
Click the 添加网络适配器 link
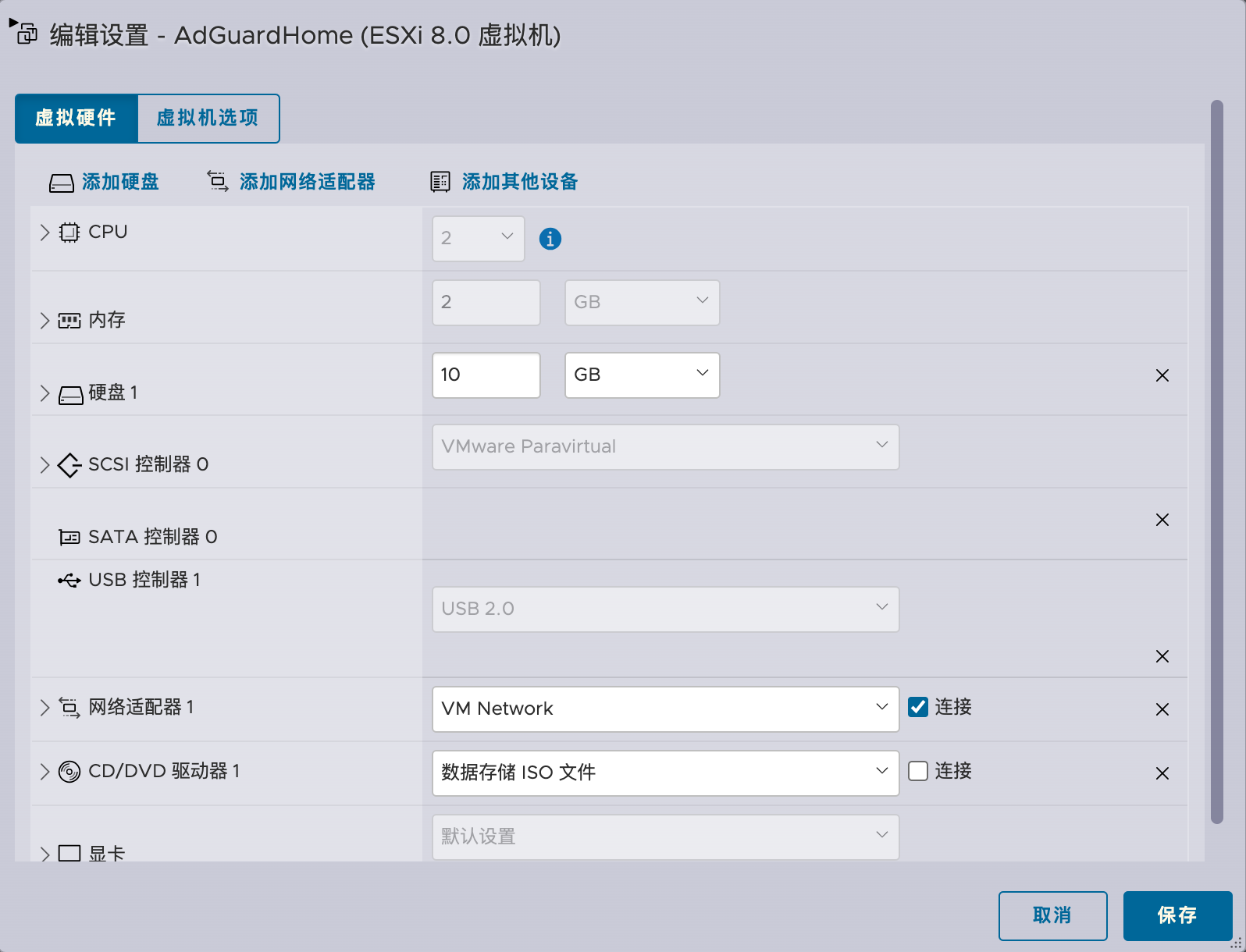(x=308, y=182)
